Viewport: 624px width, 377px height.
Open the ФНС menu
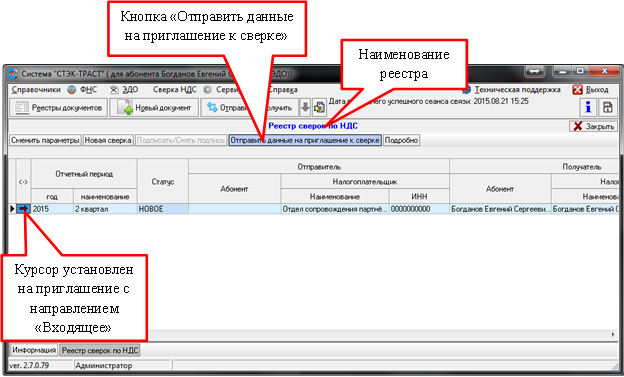point(88,90)
